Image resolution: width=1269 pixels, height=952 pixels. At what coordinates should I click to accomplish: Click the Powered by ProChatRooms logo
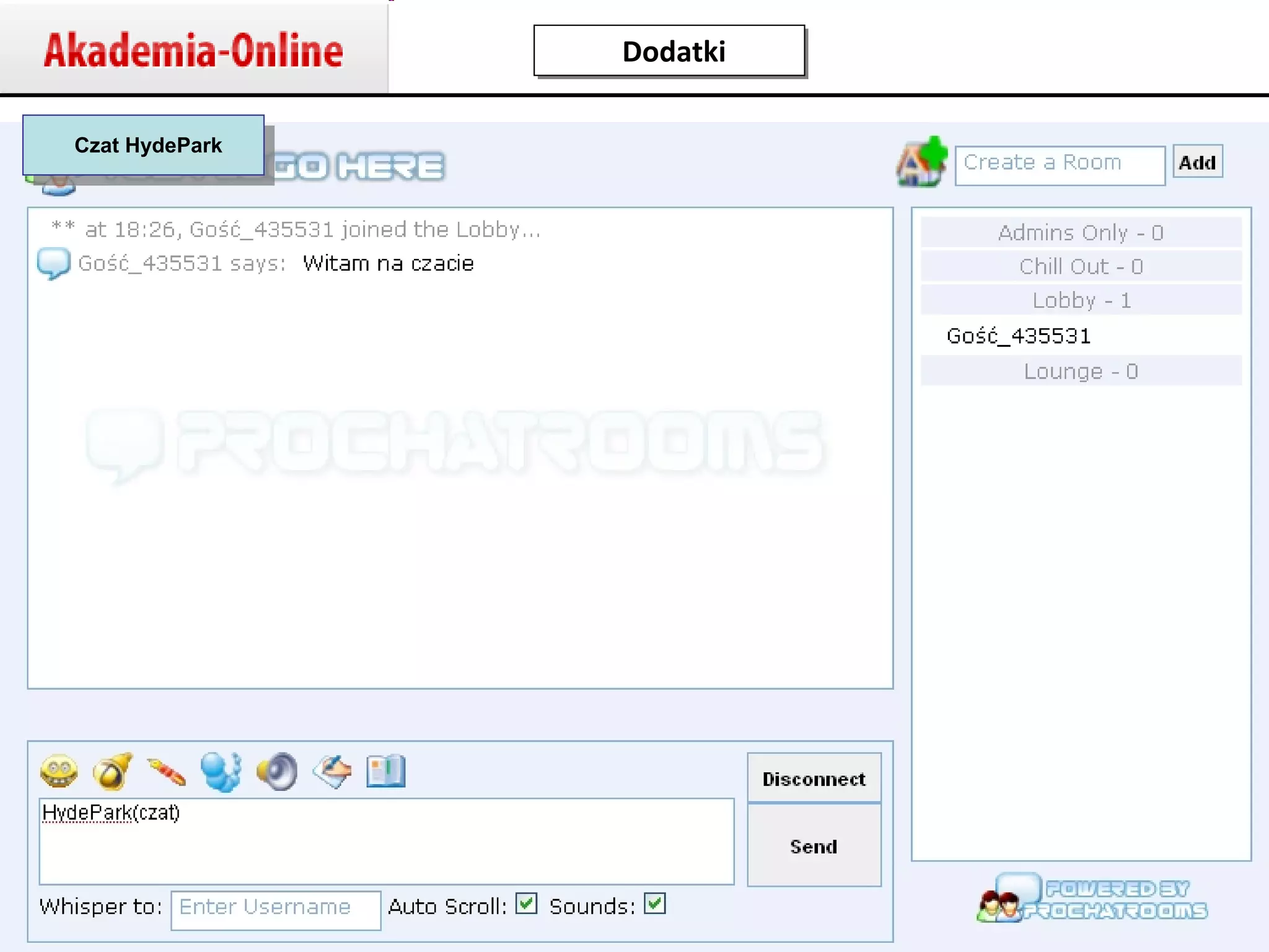click(1092, 899)
